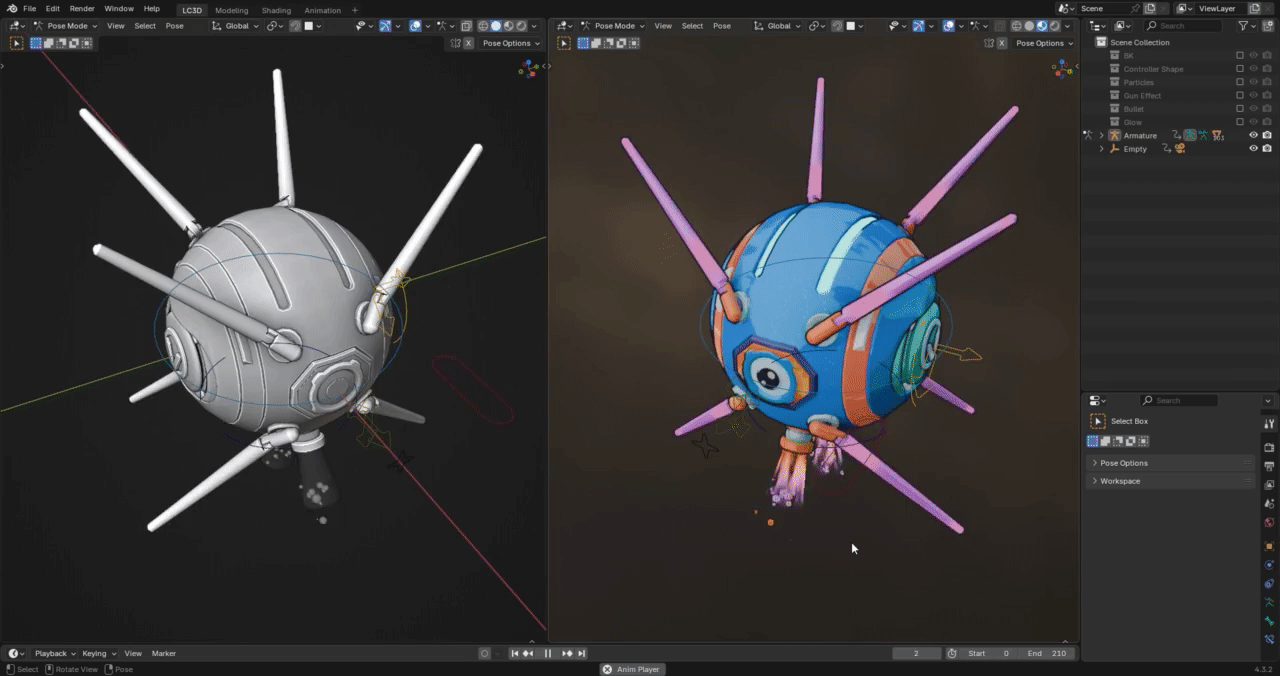Toggle auto keying in the timeline
The height and width of the screenshot is (676, 1280).
coord(485,653)
